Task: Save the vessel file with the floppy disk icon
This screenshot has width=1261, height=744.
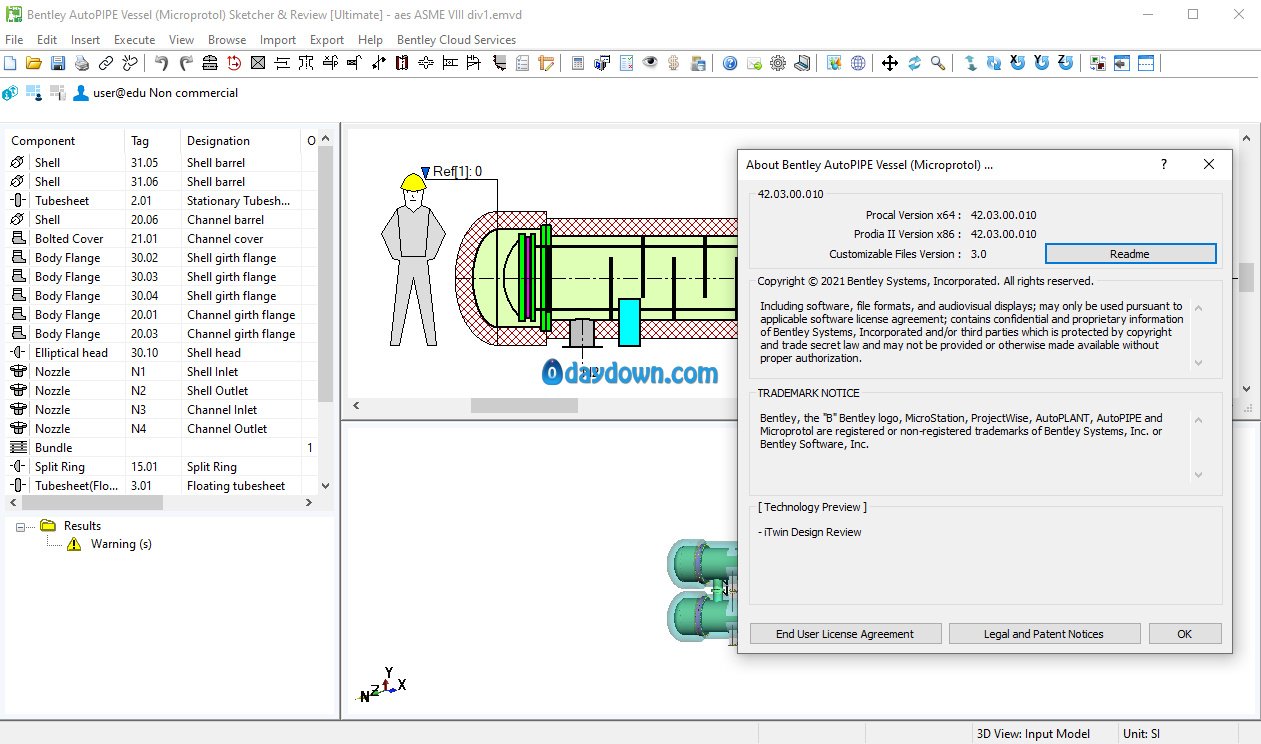Action: pos(58,63)
